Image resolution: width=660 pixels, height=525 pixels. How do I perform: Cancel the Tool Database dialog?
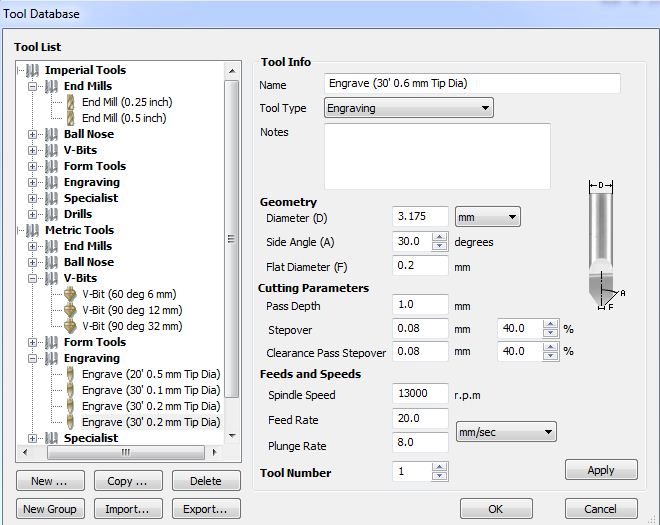[x=601, y=509]
